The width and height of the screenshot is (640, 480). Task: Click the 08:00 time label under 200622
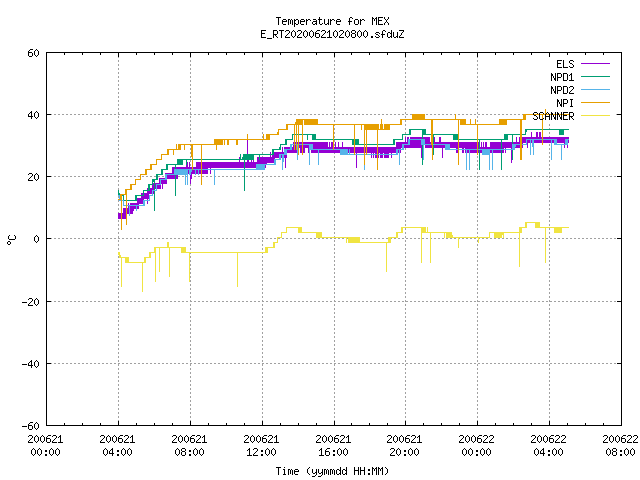point(620,452)
